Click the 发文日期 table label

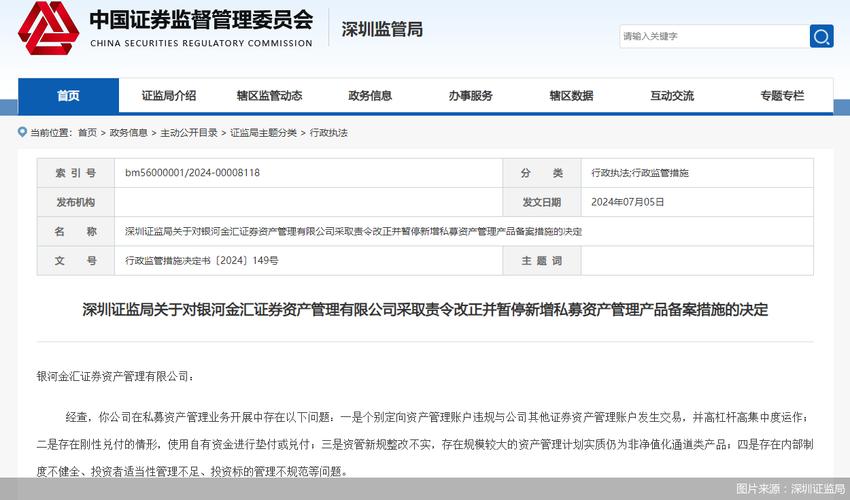pos(542,202)
